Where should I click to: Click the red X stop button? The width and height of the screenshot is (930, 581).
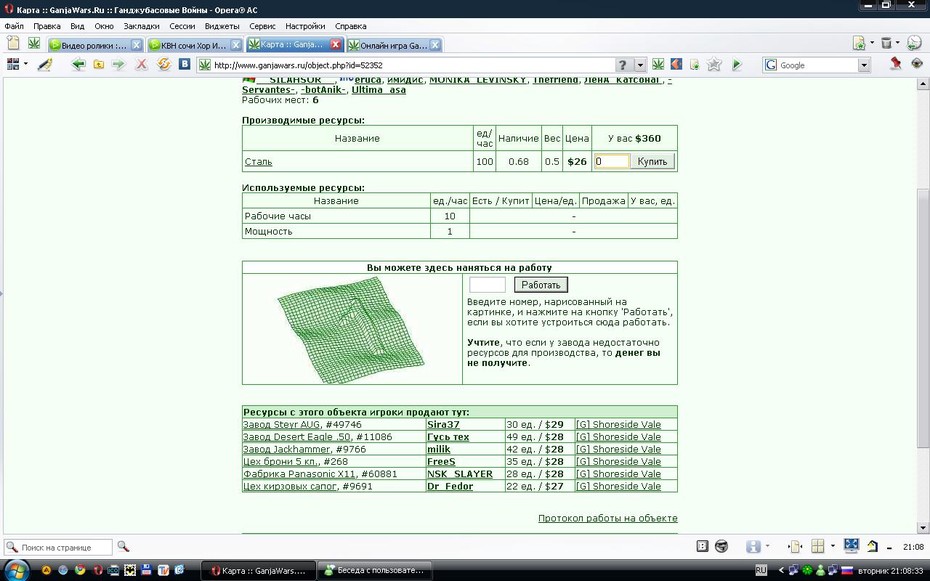tap(141, 65)
